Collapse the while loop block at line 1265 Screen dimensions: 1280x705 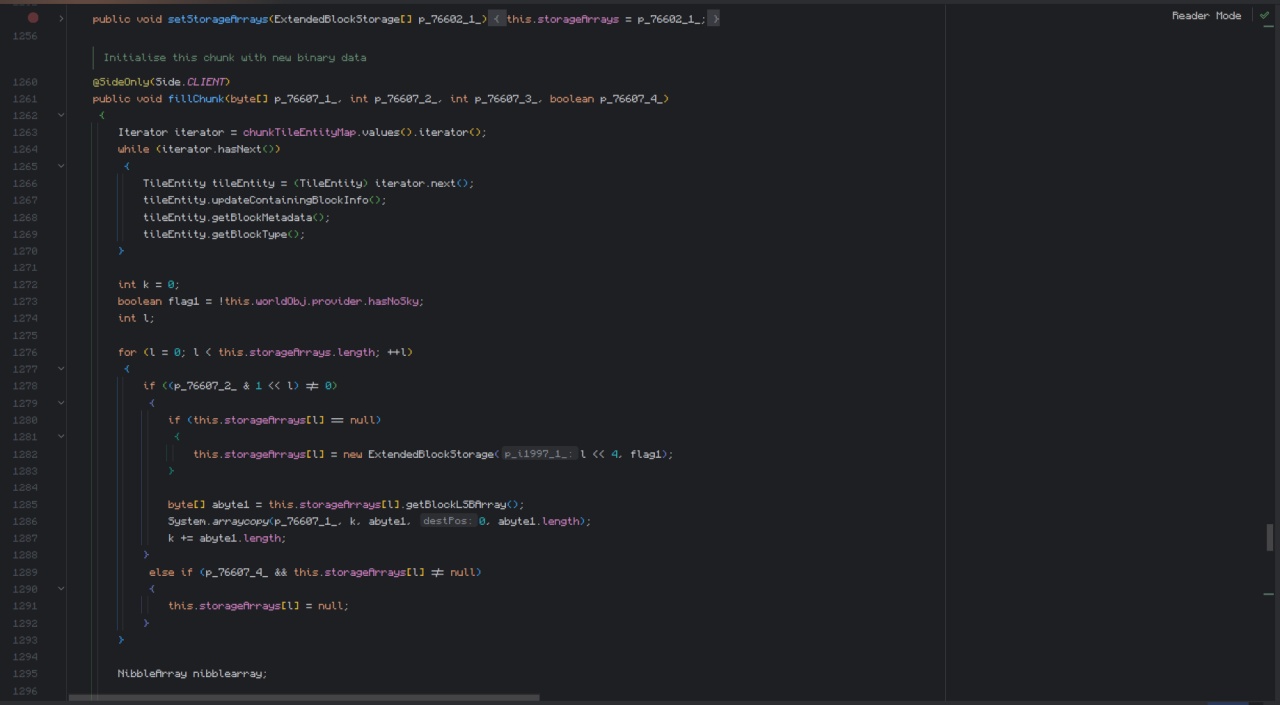tap(61, 166)
